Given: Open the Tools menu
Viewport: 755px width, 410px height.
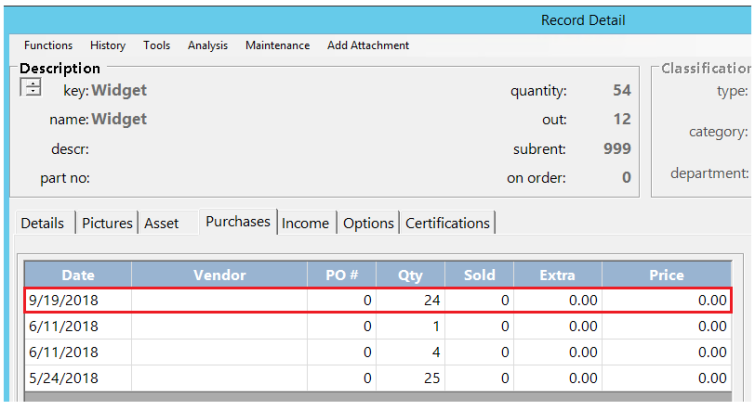Looking at the screenshot, I should tap(156, 45).
